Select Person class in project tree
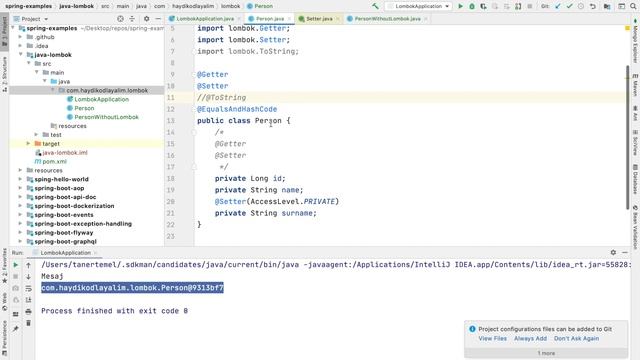 pos(84,108)
